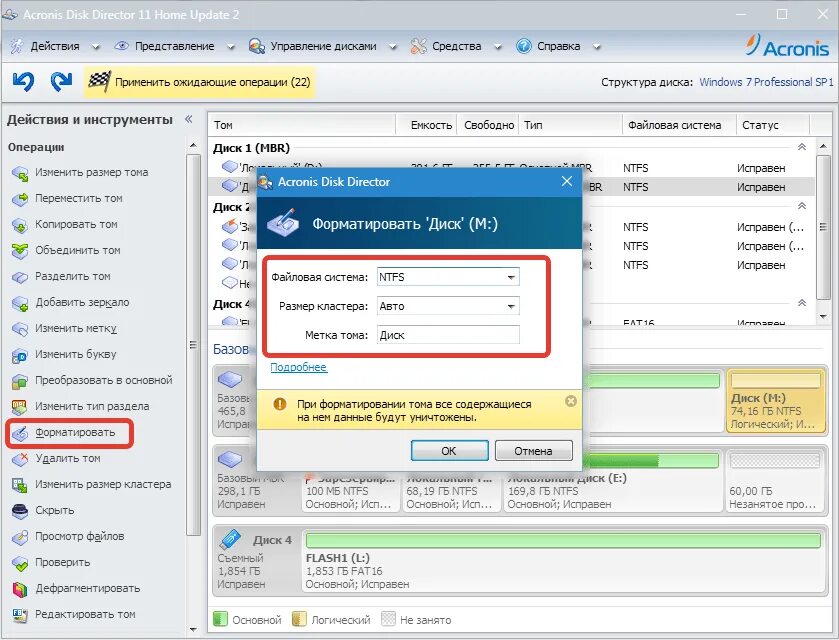Select the 60,00 ГБ unallocated space block
839x640 pixels.
pyautogui.click(x=775, y=482)
